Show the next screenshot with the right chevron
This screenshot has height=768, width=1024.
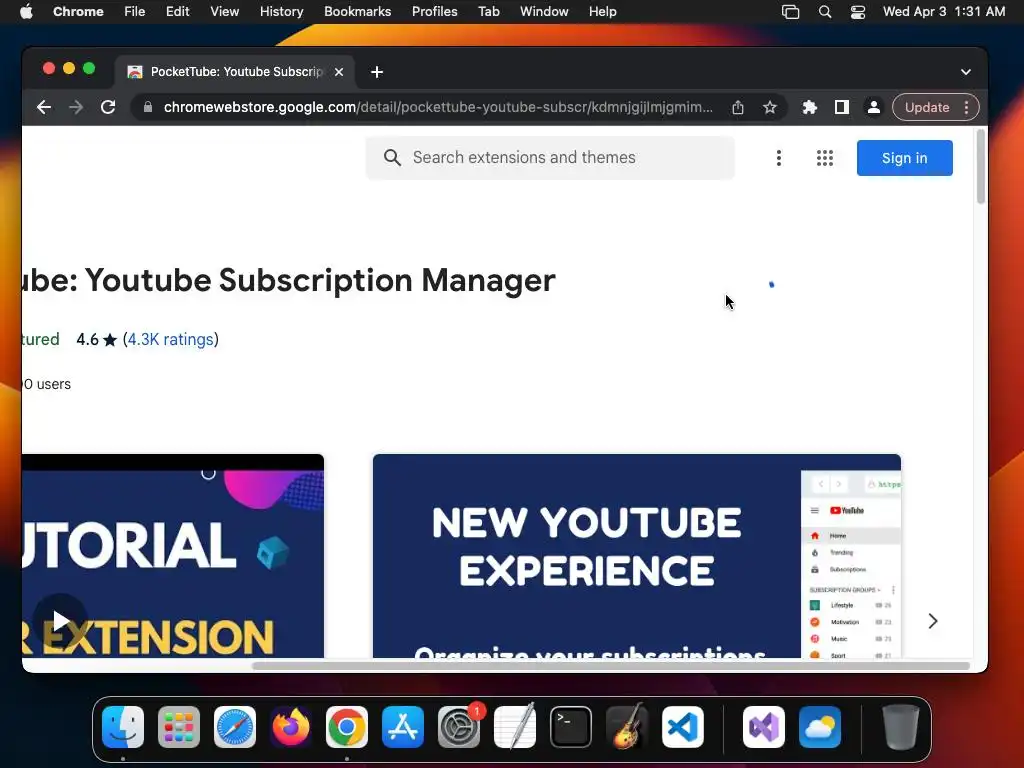coord(933,621)
